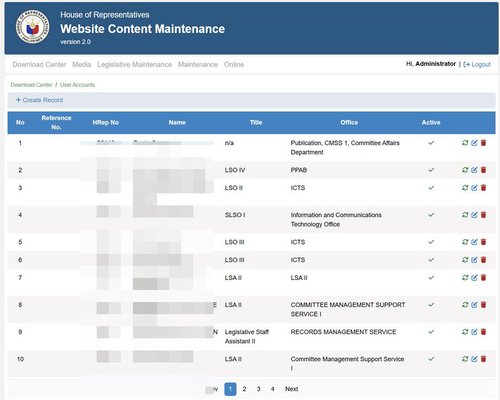The width and height of the screenshot is (500, 400).
Task: Click the edit icon in row 1
Action: [x=474, y=143]
